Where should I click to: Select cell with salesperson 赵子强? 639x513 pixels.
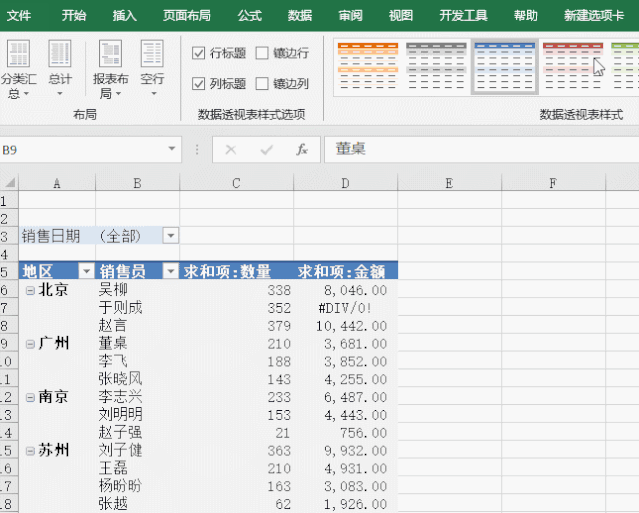[x=137, y=432]
